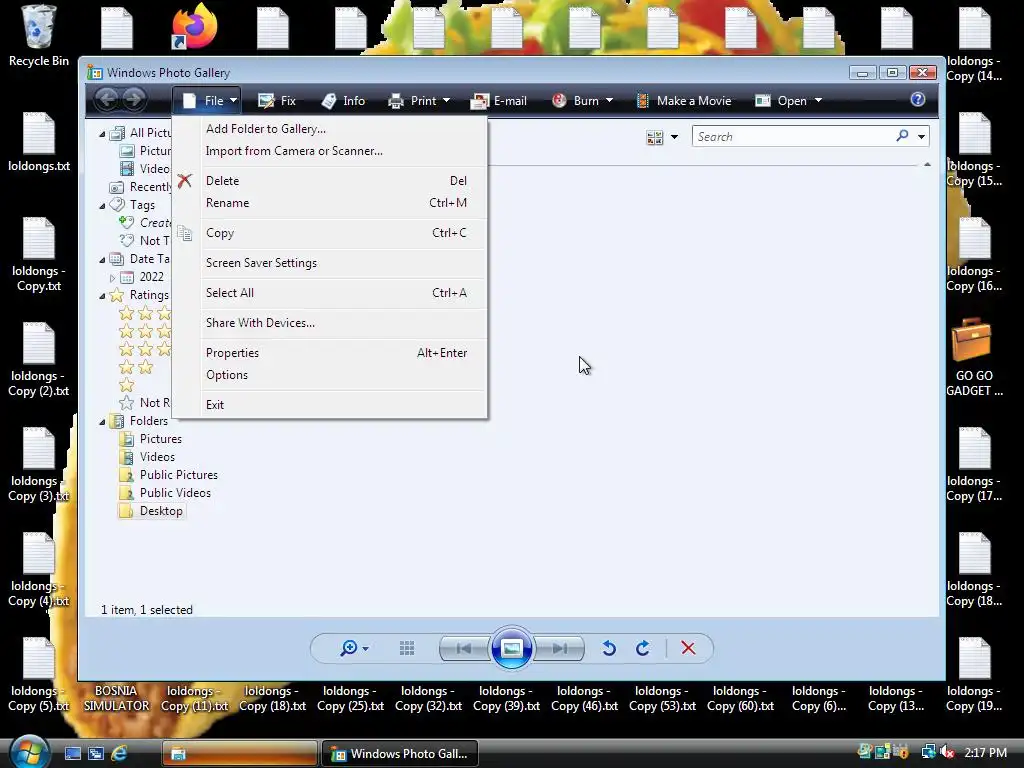Select the Desktop folder in tree
Image resolution: width=1024 pixels, height=768 pixels.
(x=152, y=511)
